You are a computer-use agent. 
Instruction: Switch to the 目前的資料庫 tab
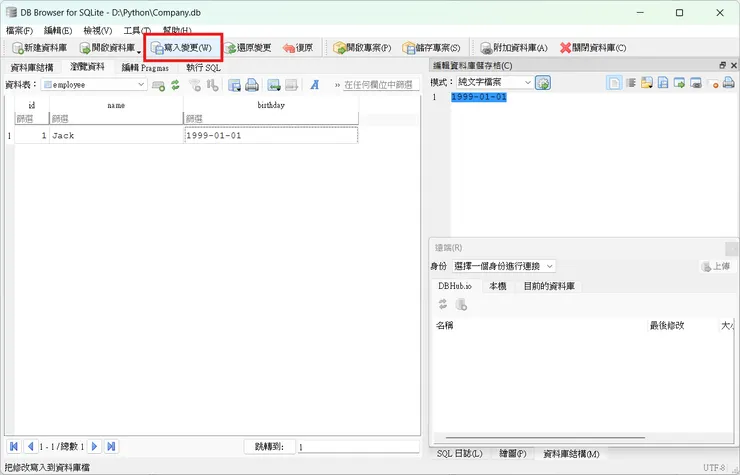click(x=549, y=286)
